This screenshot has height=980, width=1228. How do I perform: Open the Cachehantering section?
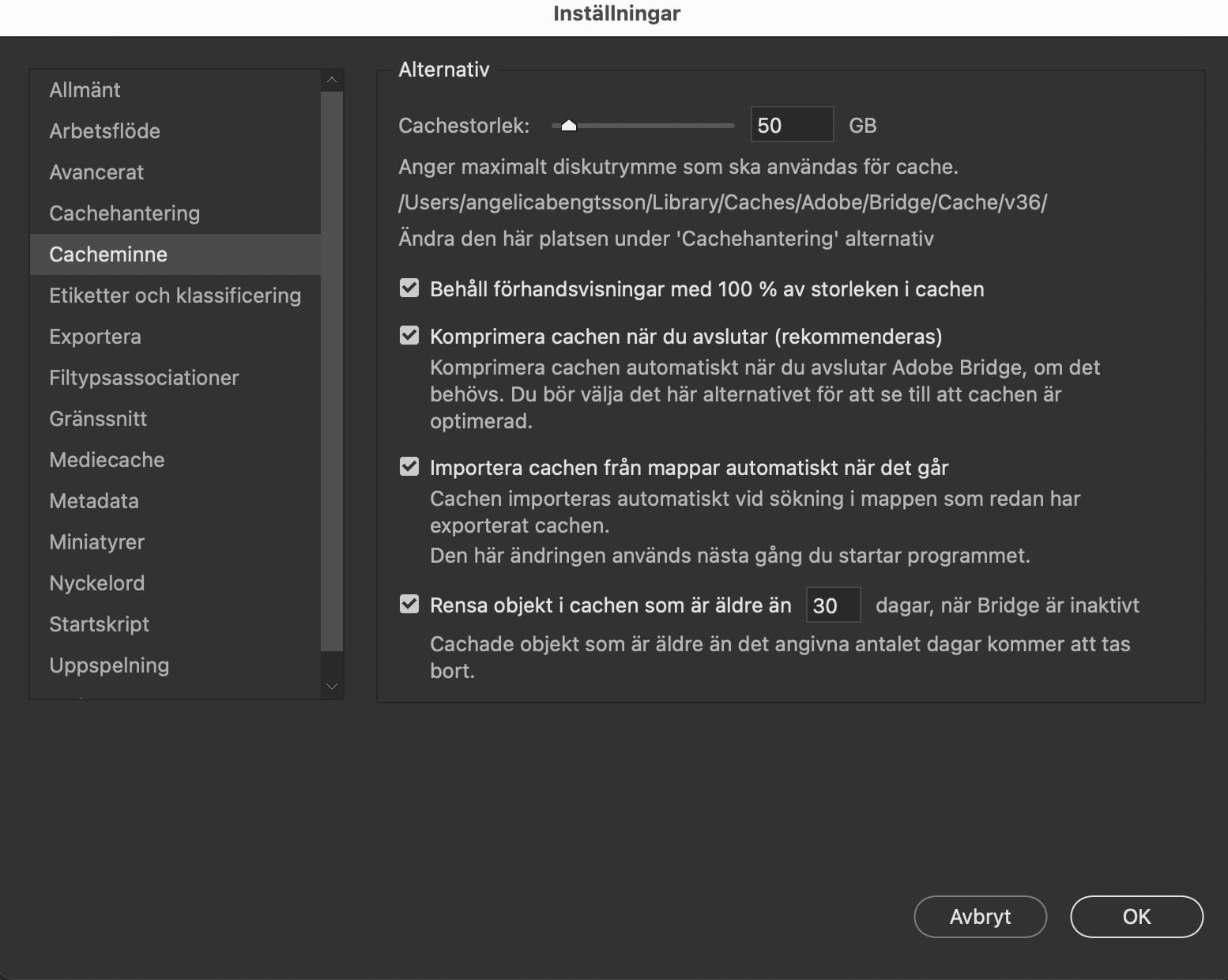point(124,213)
